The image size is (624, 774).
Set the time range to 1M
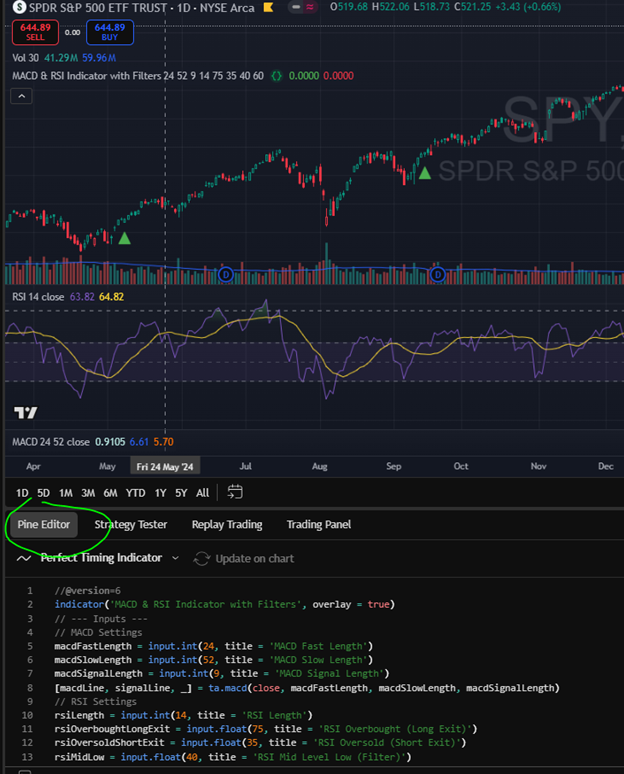pos(66,493)
